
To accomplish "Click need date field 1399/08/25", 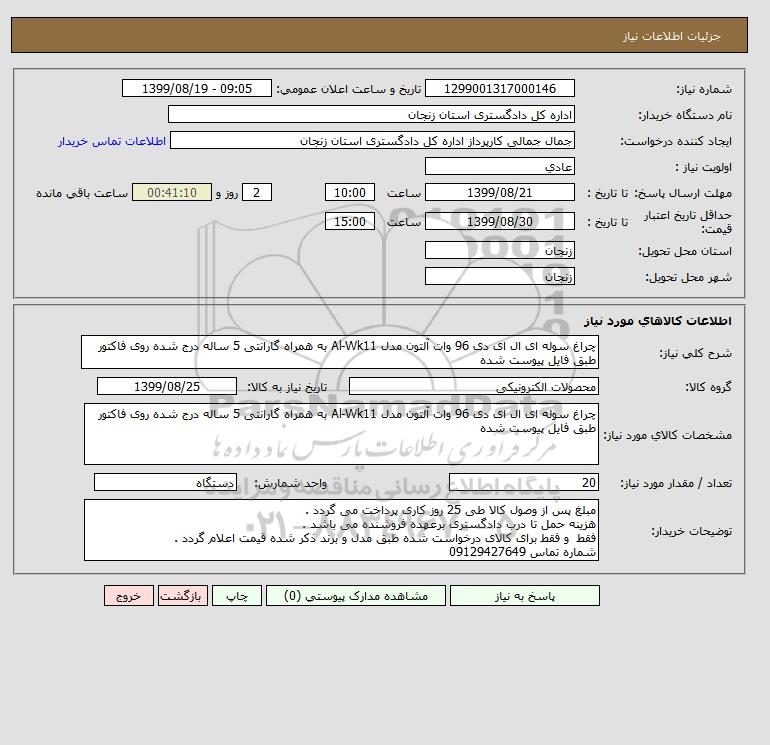I will point(167,386).
